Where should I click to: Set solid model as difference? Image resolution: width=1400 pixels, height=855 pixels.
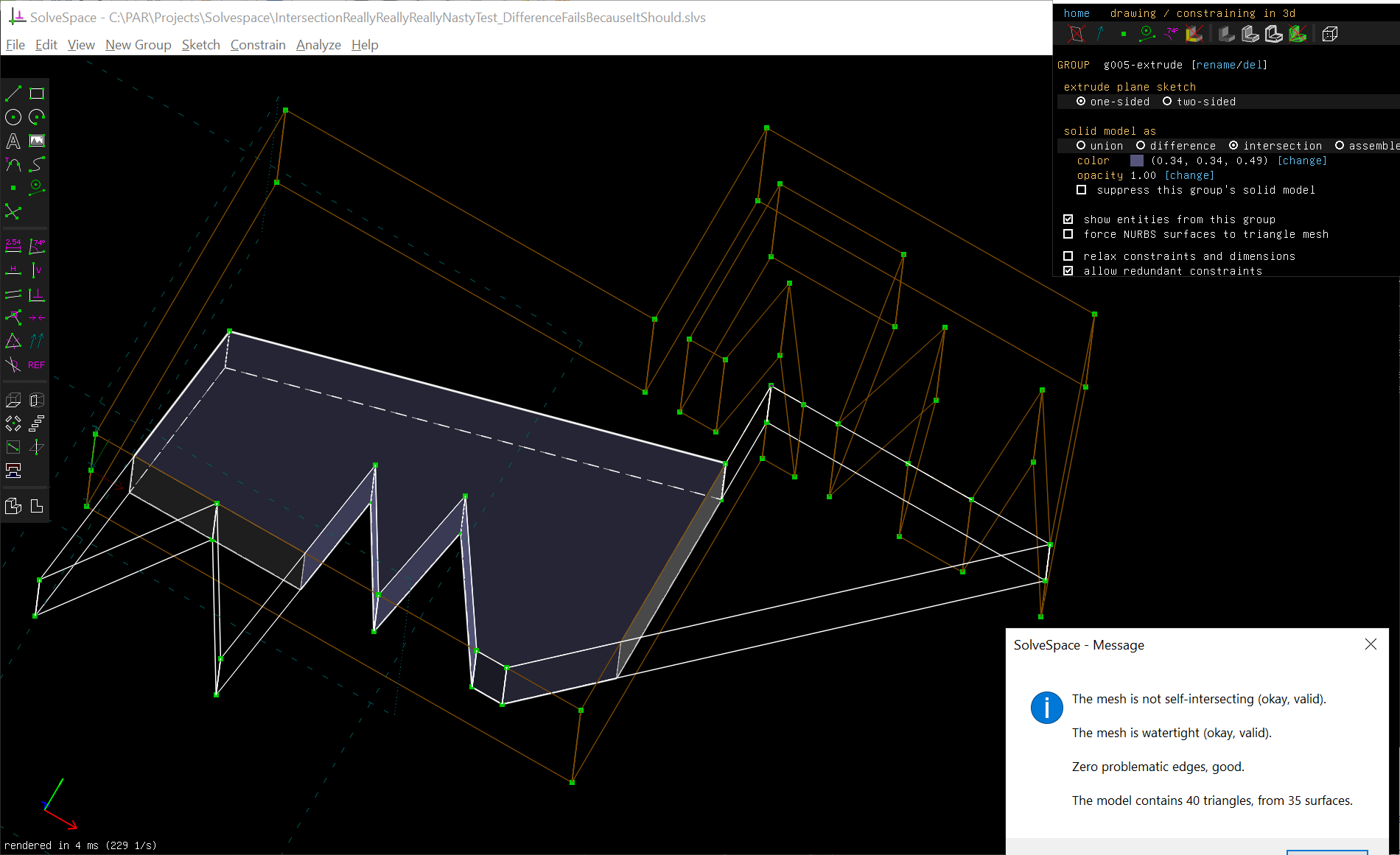[x=1175, y=146]
